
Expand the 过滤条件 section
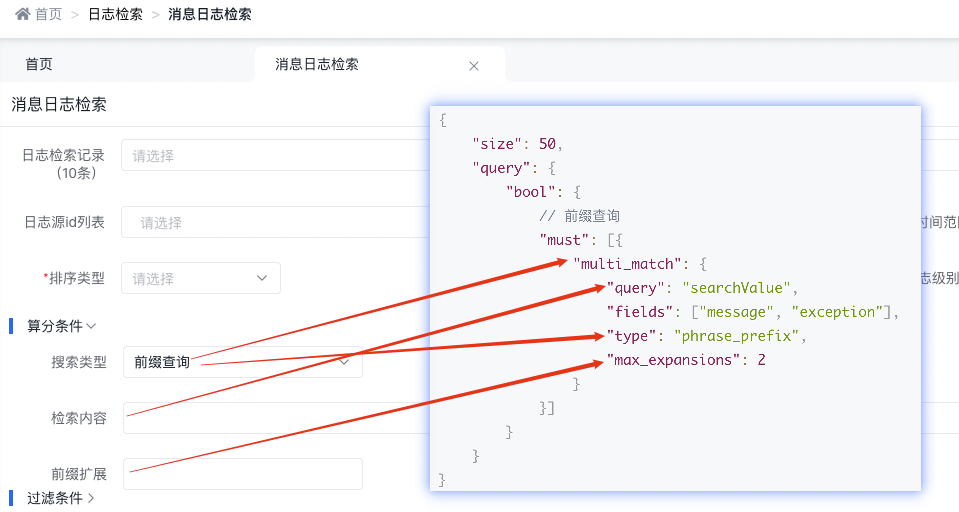pyautogui.click(x=61, y=498)
